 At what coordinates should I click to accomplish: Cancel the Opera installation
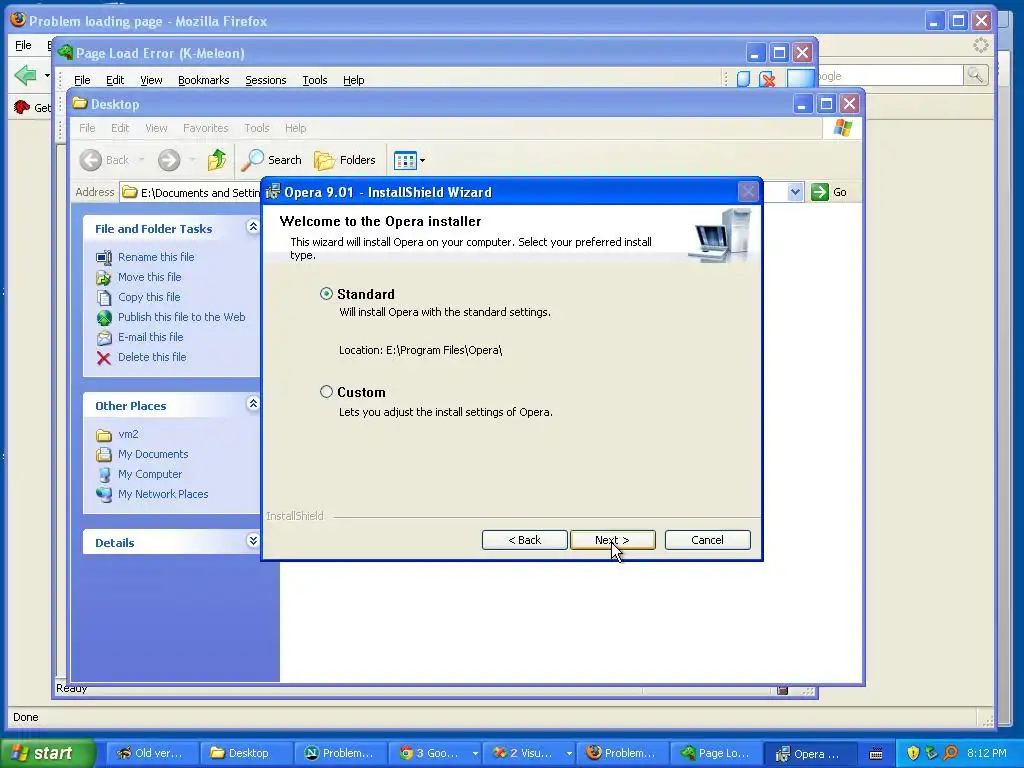[x=707, y=540]
